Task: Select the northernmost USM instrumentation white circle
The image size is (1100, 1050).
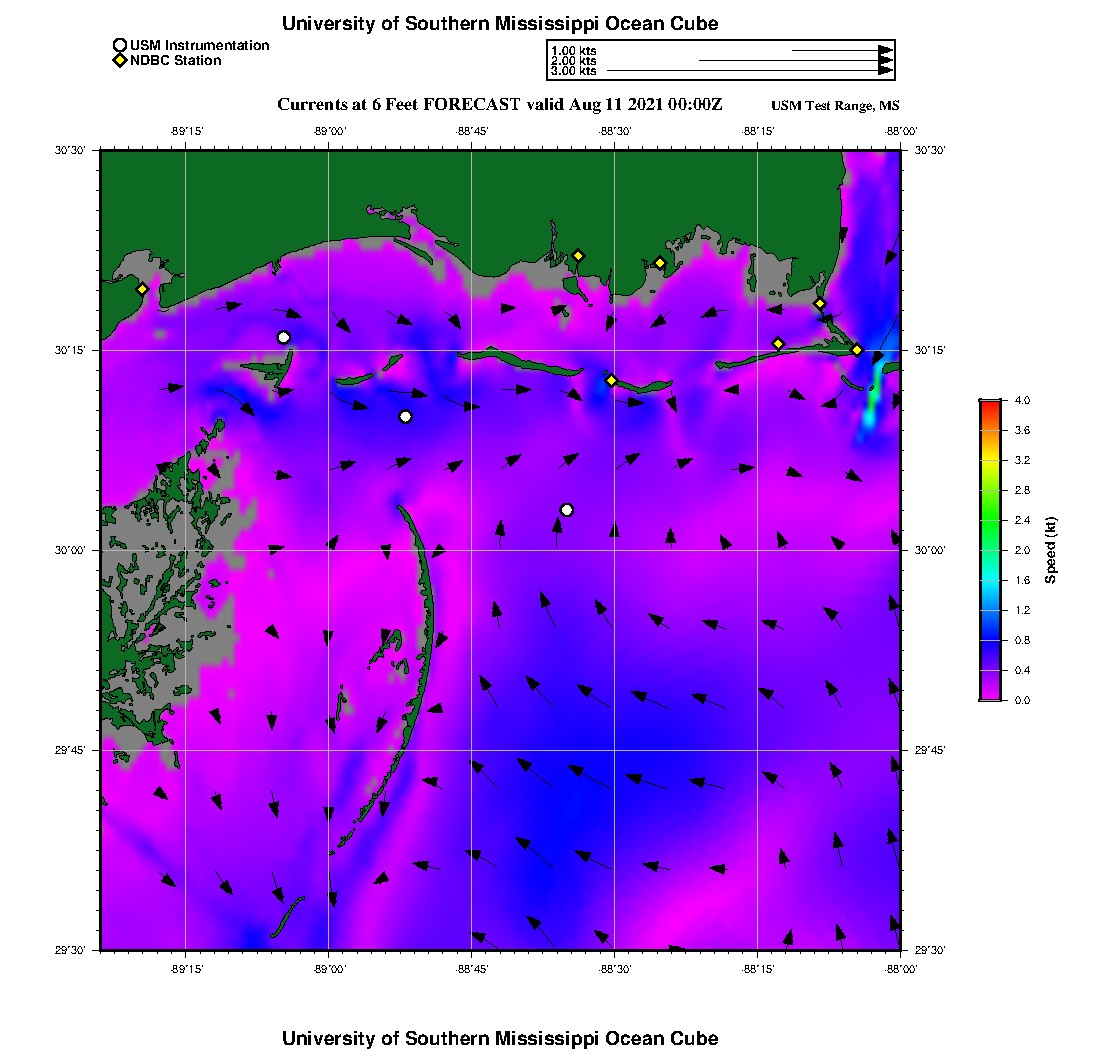Action: click(x=284, y=337)
